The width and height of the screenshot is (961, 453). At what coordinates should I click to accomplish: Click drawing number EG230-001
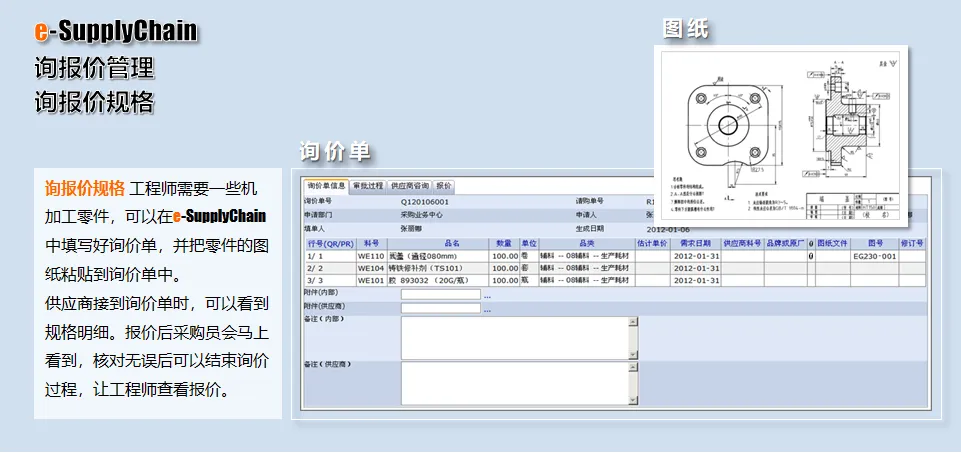pyautogui.click(x=875, y=256)
